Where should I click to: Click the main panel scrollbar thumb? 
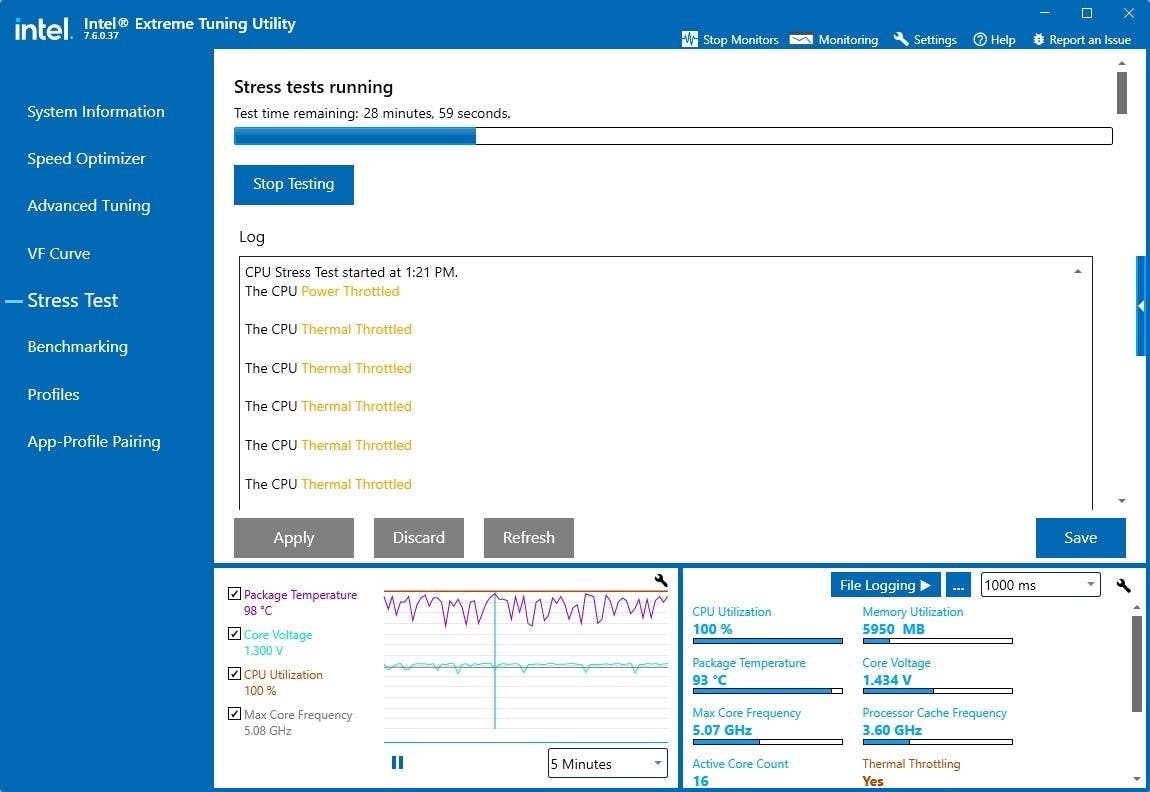tap(1121, 92)
